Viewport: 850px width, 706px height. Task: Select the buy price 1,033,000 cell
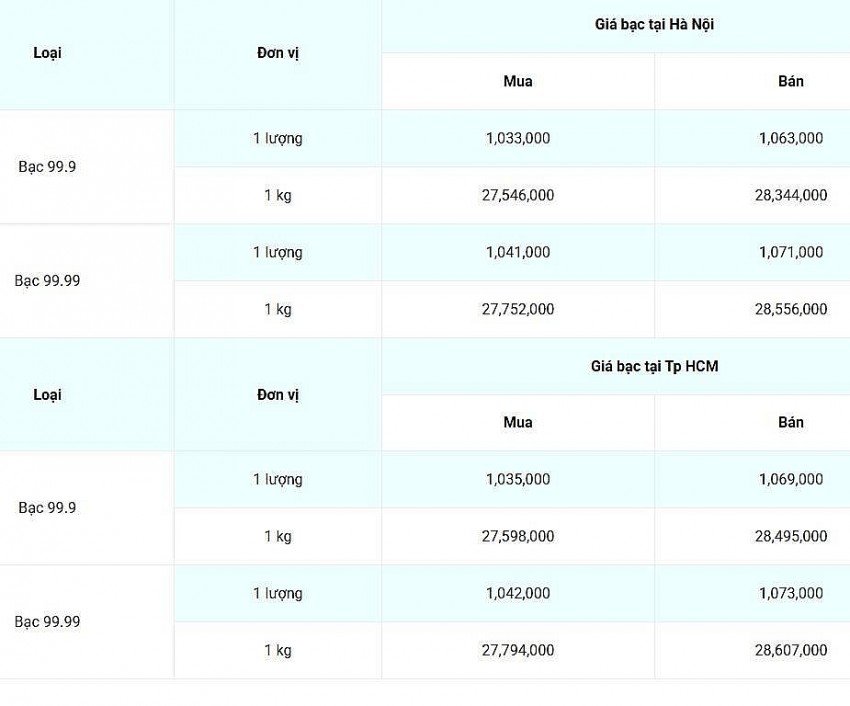517,138
